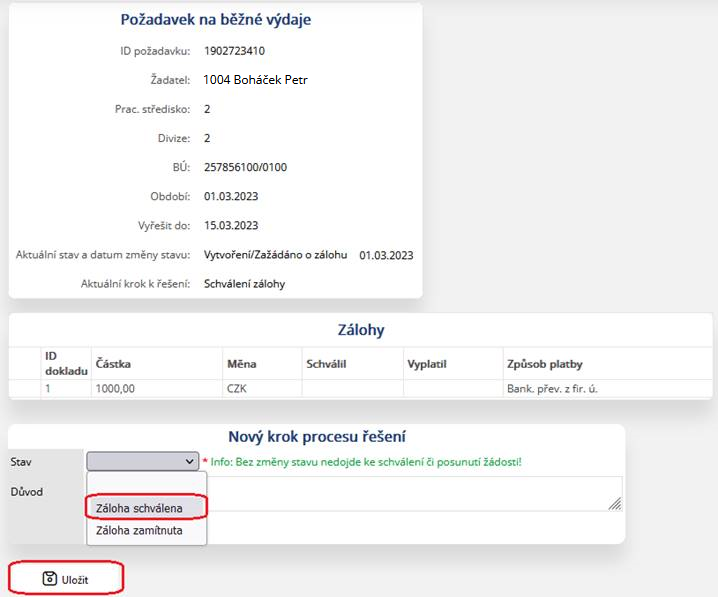Image resolution: width=718 pixels, height=597 pixels.
Task: Click applicant '1004 Boháček Petr'
Action: pyautogui.click(x=256, y=80)
